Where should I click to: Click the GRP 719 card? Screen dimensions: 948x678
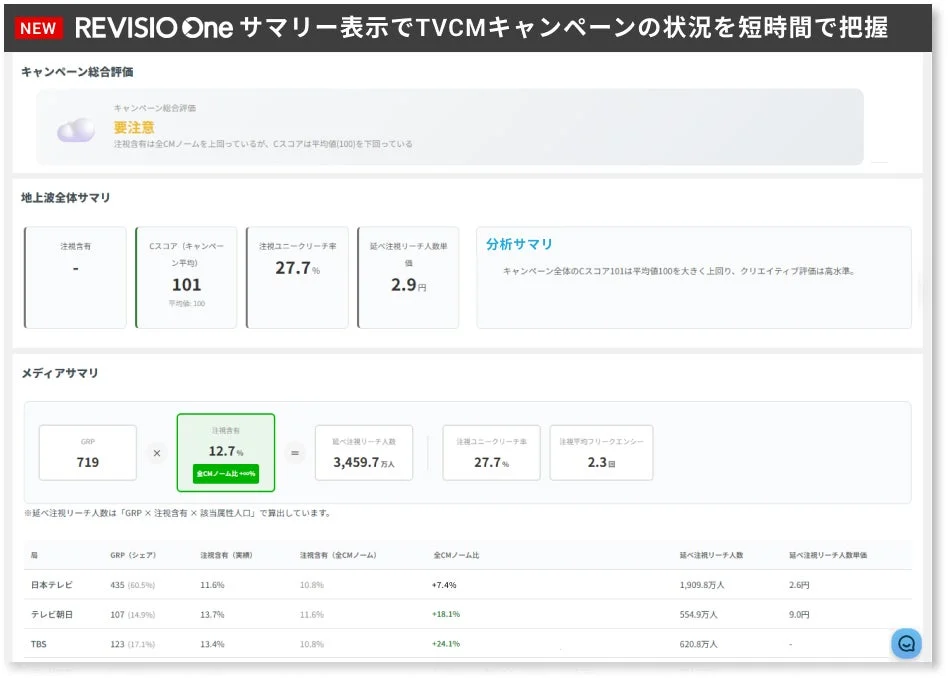(x=88, y=453)
